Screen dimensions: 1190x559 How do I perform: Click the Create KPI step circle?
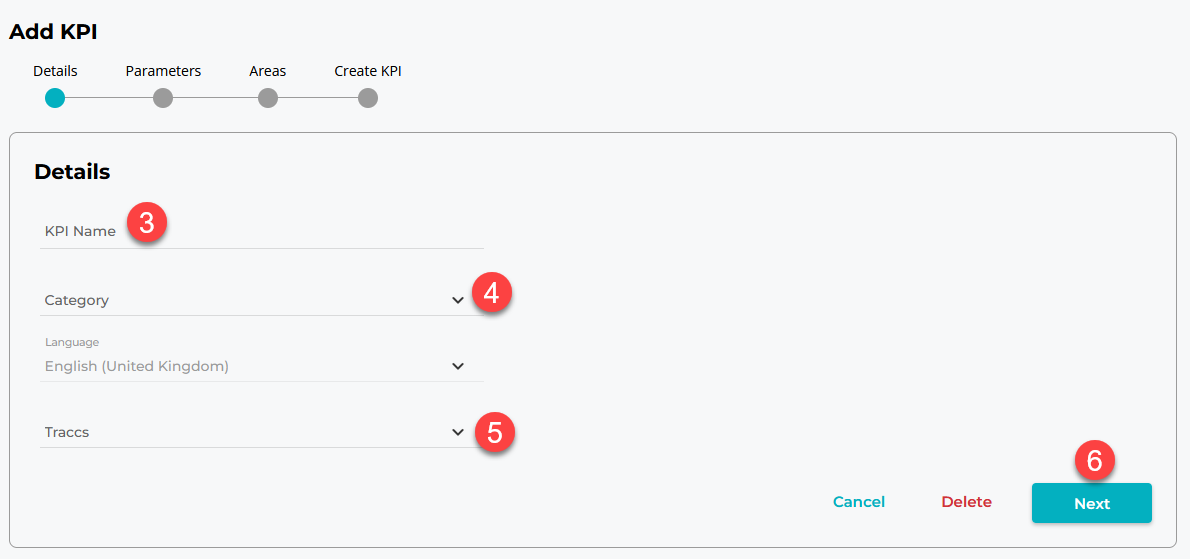pos(368,98)
